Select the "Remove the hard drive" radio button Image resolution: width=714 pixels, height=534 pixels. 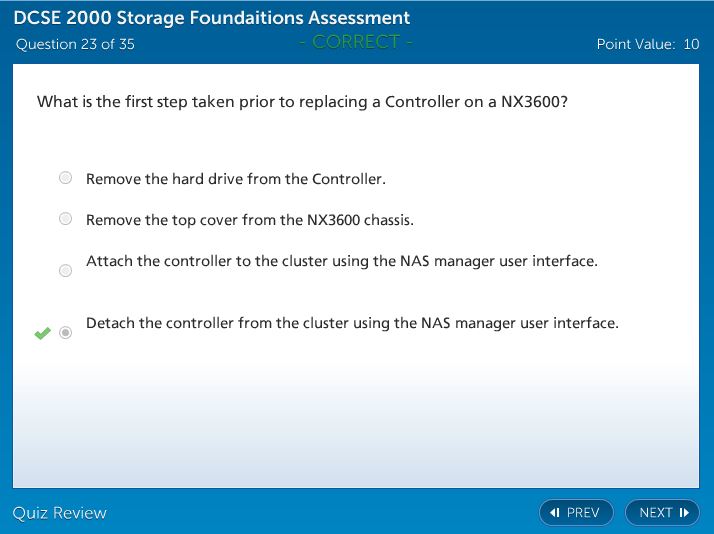(66, 178)
